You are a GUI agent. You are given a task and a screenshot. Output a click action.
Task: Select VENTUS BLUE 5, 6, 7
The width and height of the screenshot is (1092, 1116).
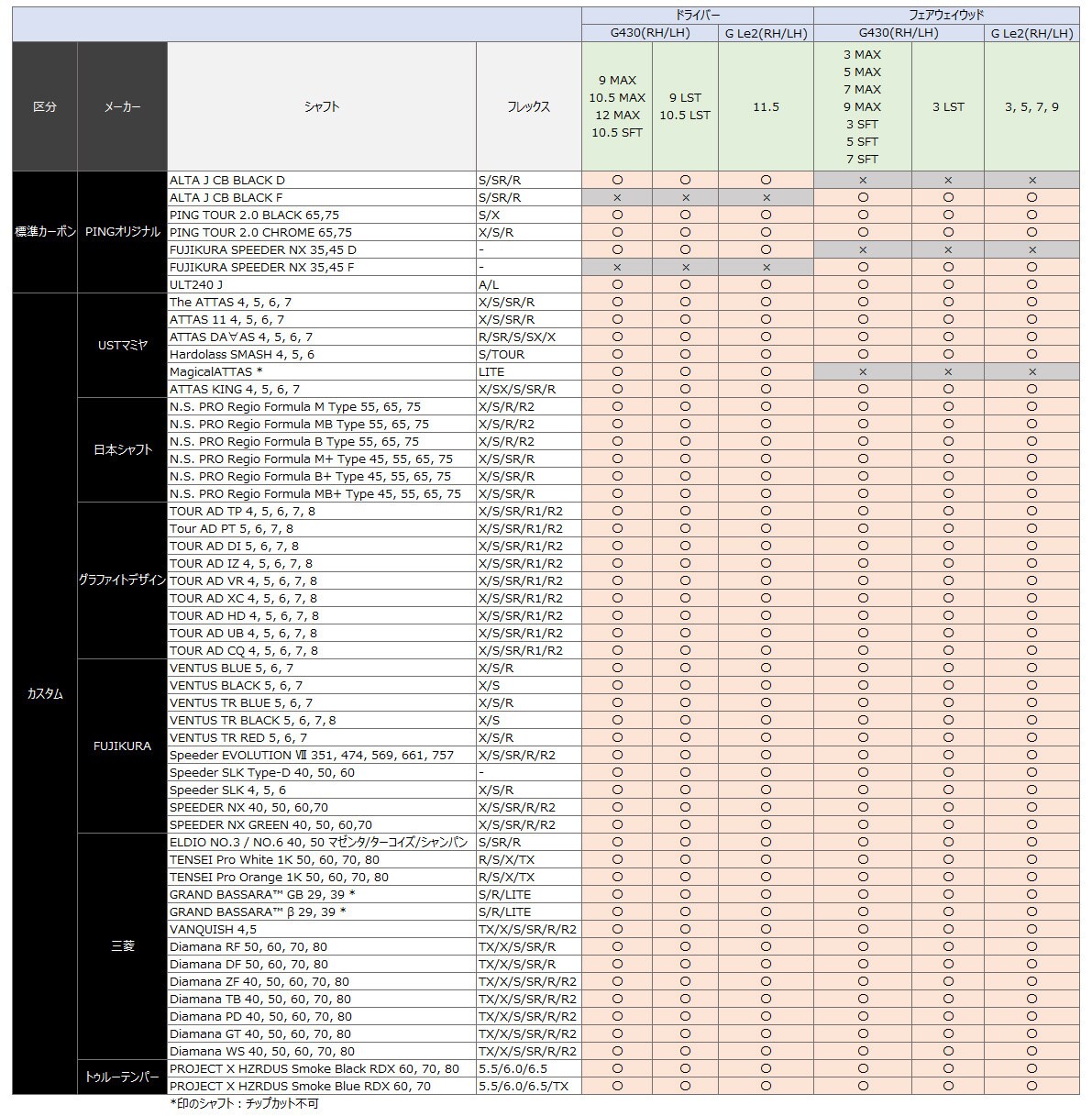coord(232,668)
